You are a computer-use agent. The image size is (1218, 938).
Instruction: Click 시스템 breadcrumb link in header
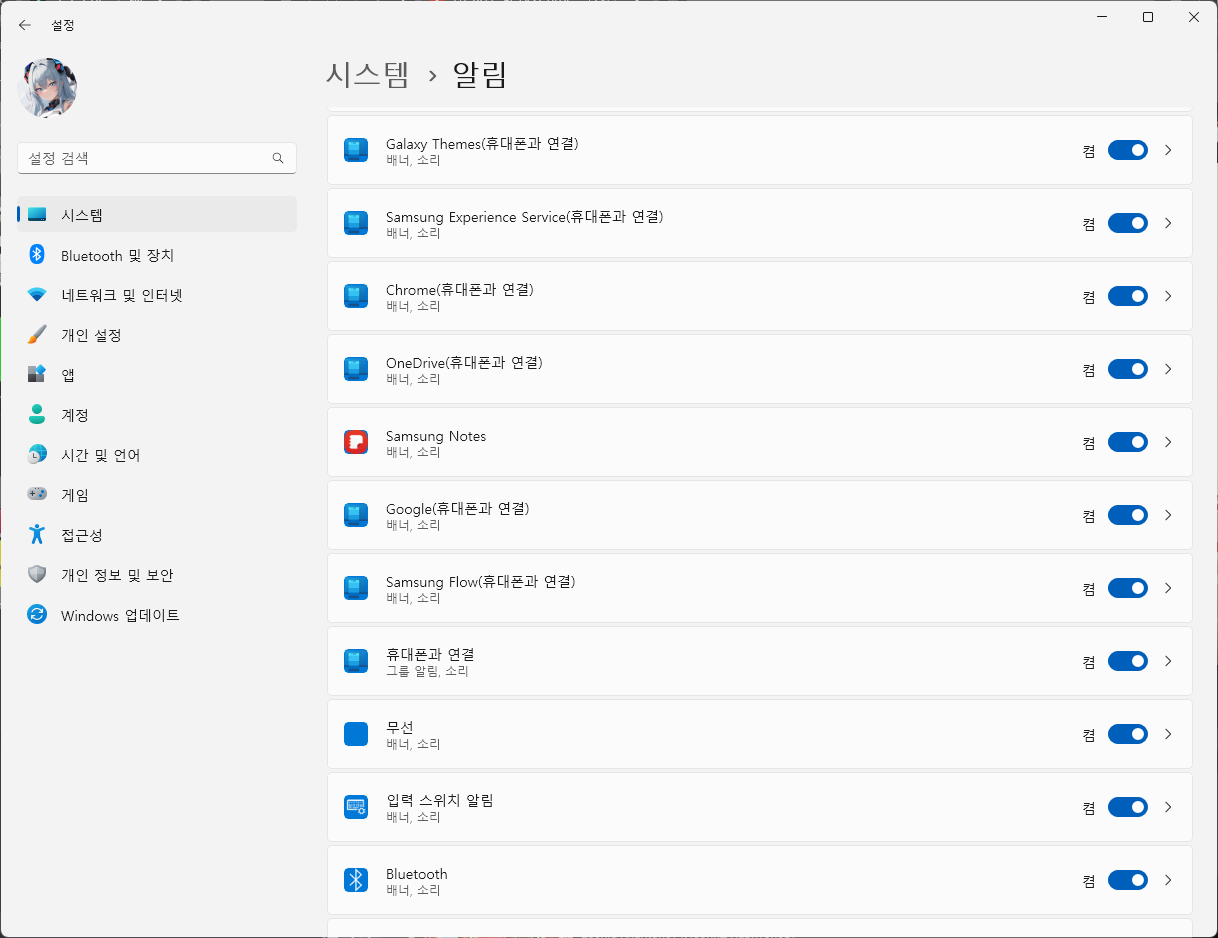click(x=368, y=75)
